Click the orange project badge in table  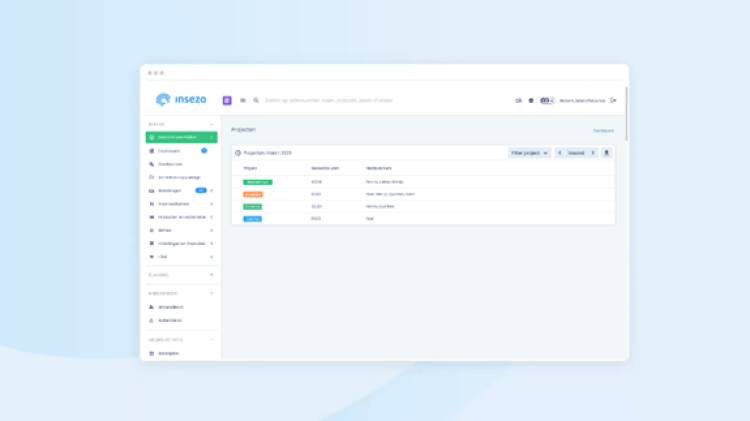[252, 194]
